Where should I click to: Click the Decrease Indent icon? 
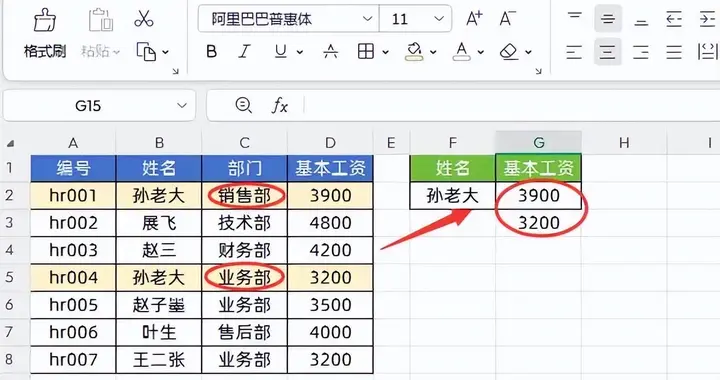coord(674,19)
